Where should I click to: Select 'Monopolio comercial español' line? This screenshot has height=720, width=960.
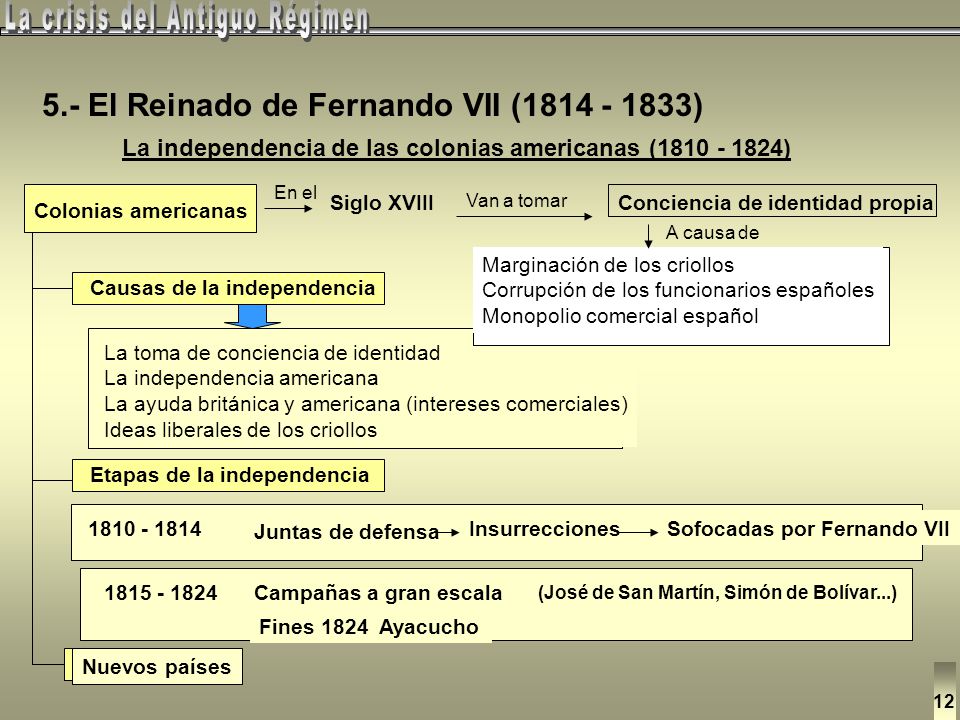pos(620,316)
